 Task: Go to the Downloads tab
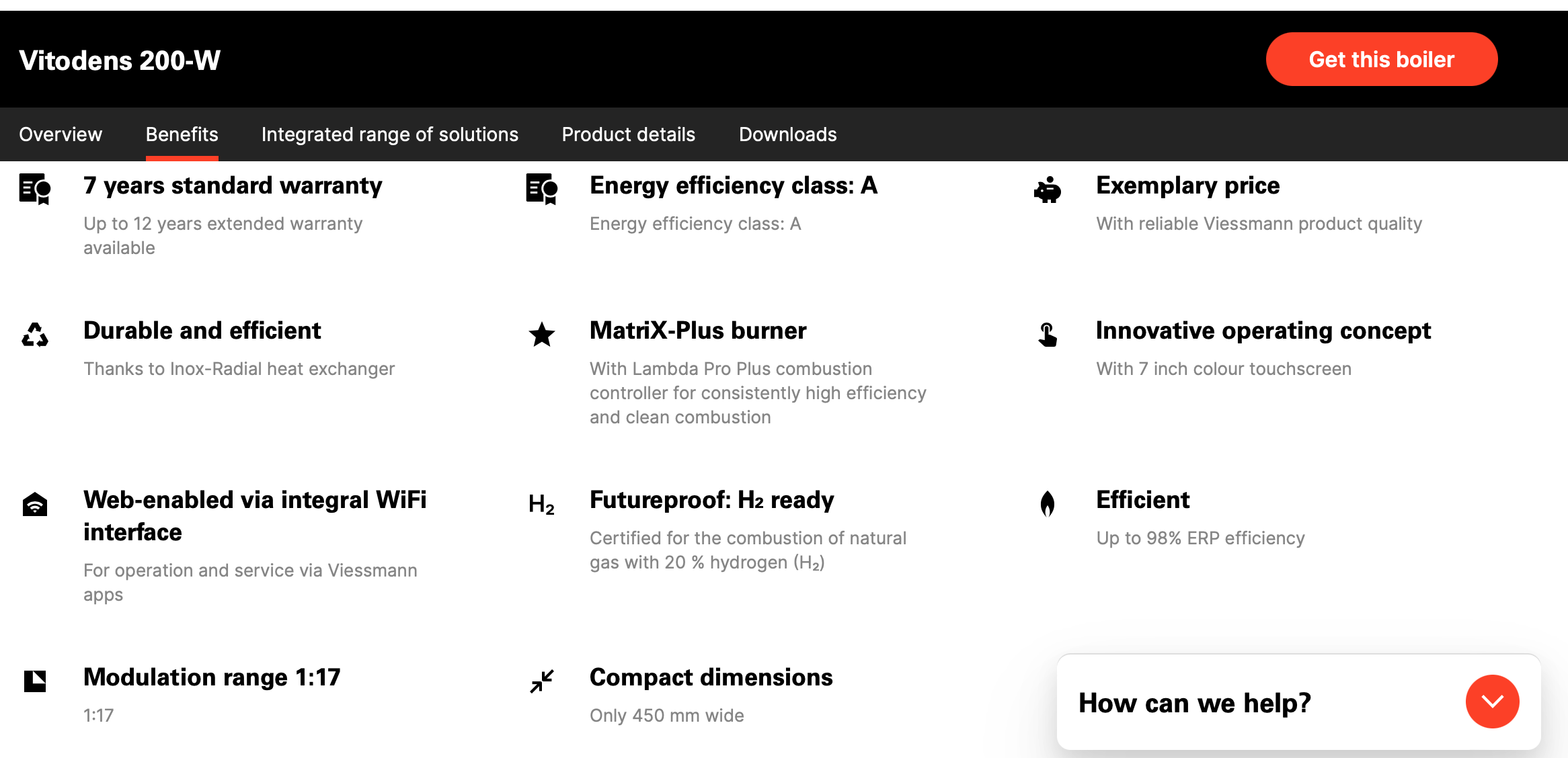click(x=788, y=134)
